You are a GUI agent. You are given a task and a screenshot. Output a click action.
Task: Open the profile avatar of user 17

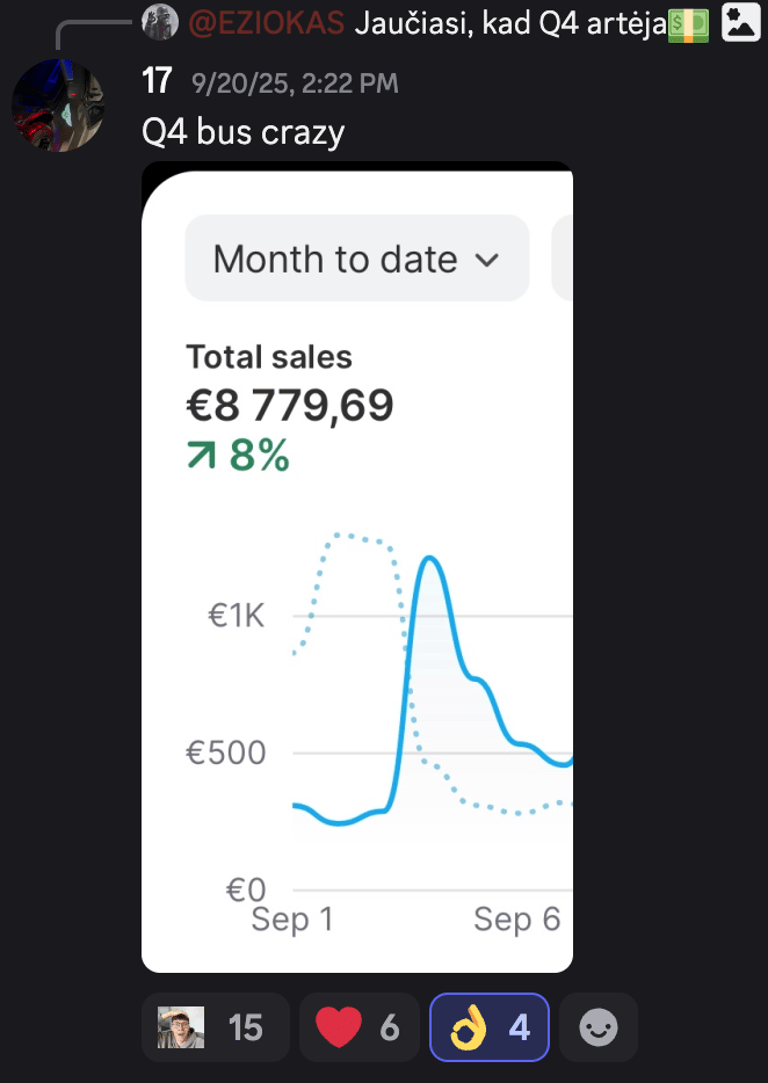click(57, 104)
